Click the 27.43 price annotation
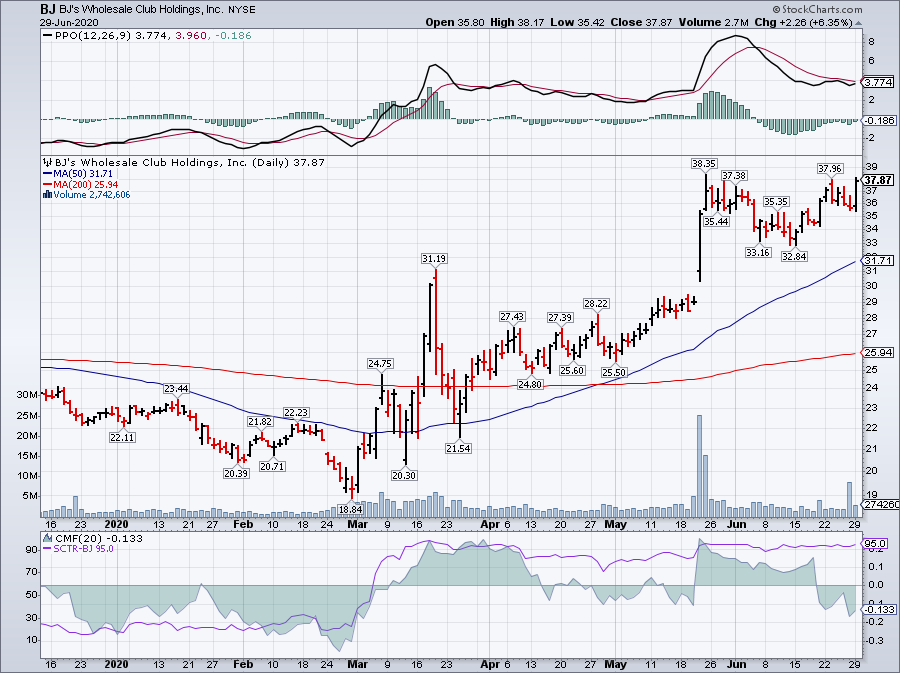Screen dimensions: 900x673 512,316
